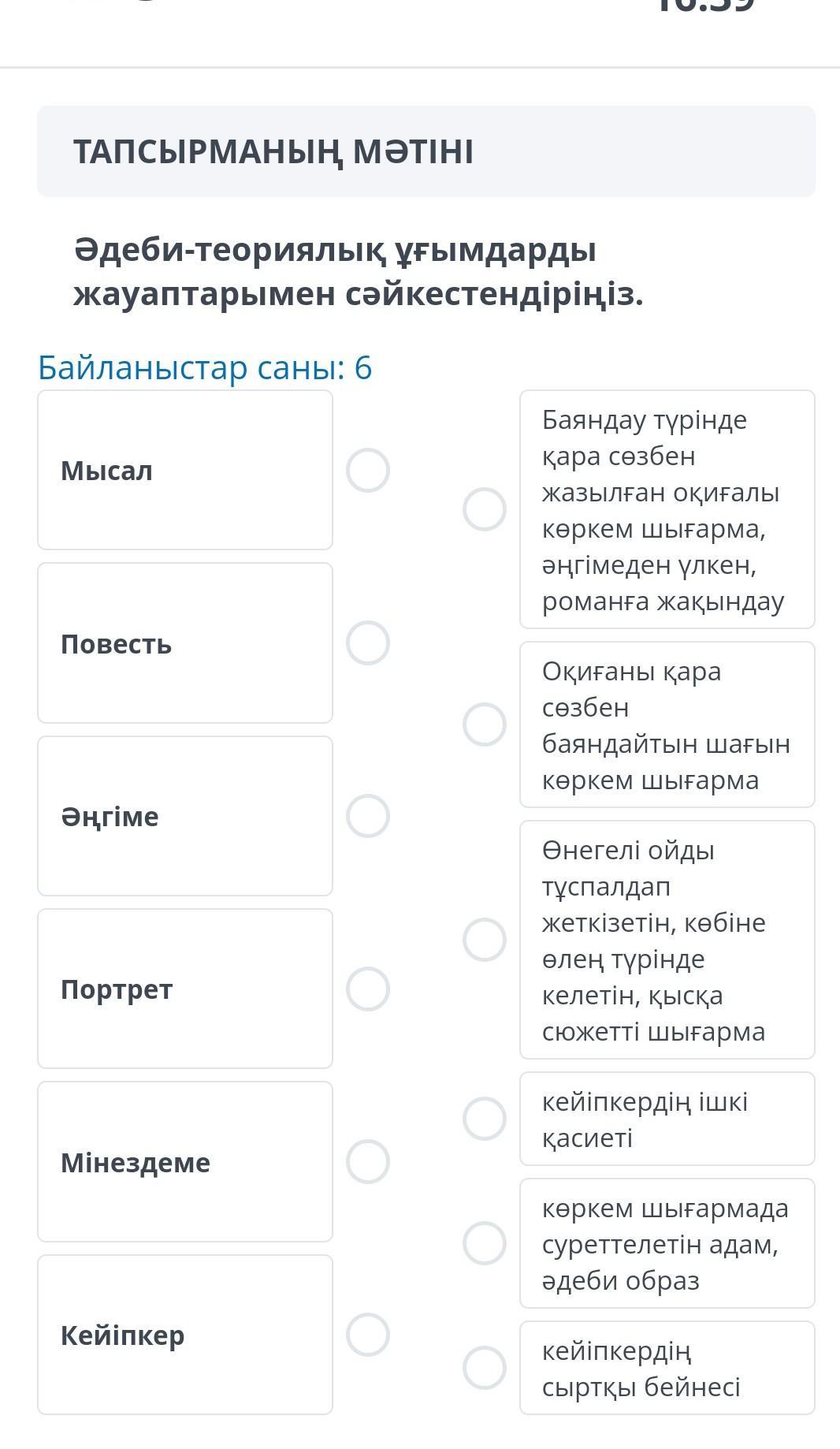The image size is (840, 1449).
Task: Click the Мысал term card
Action: tap(185, 471)
